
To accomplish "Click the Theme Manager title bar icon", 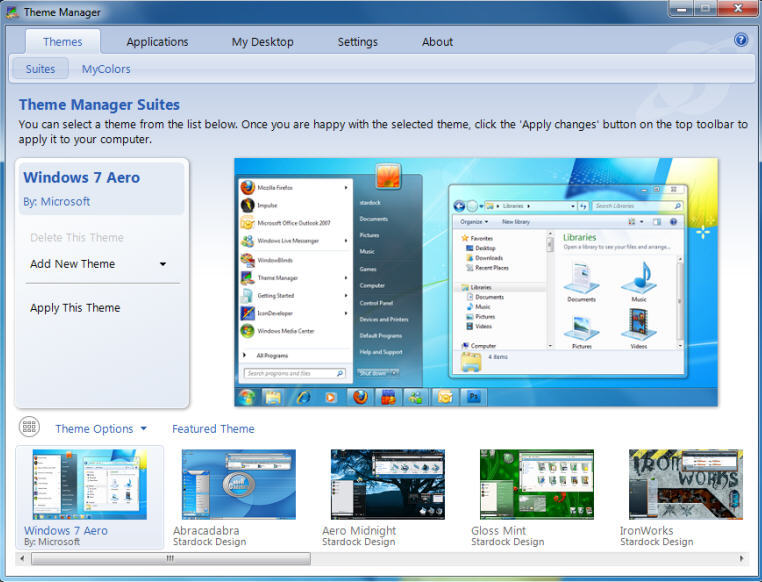I will (12, 12).
